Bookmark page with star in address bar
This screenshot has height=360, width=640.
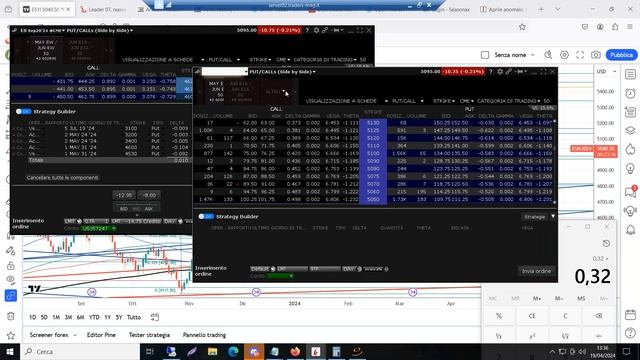tap(522, 27)
